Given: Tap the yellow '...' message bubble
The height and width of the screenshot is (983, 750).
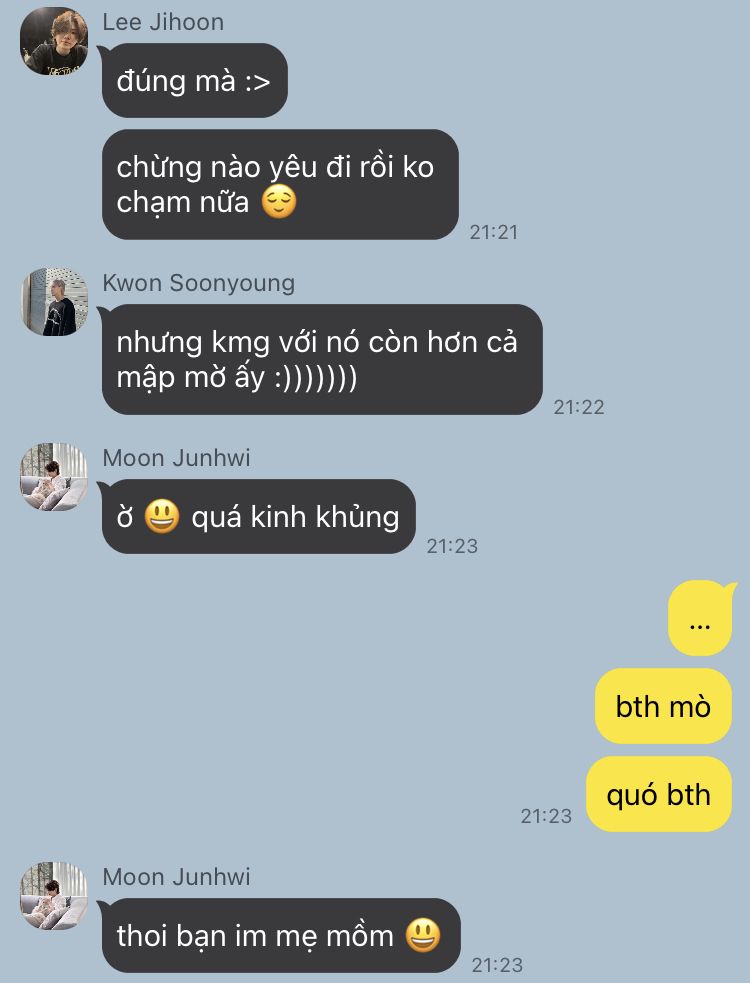Looking at the screenshot, I should point(700,619).
